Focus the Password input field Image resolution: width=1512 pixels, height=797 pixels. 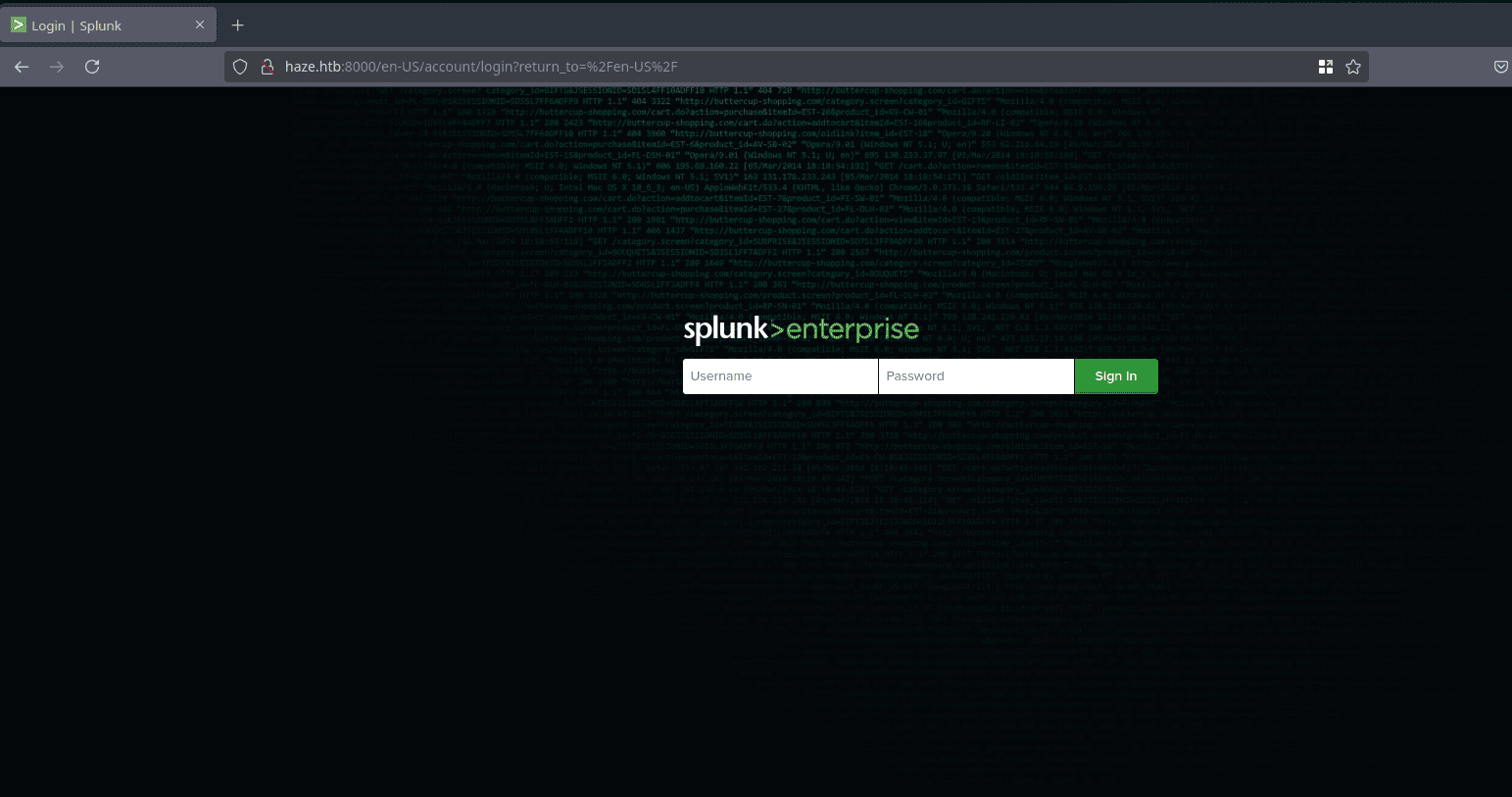coord(975,376)
